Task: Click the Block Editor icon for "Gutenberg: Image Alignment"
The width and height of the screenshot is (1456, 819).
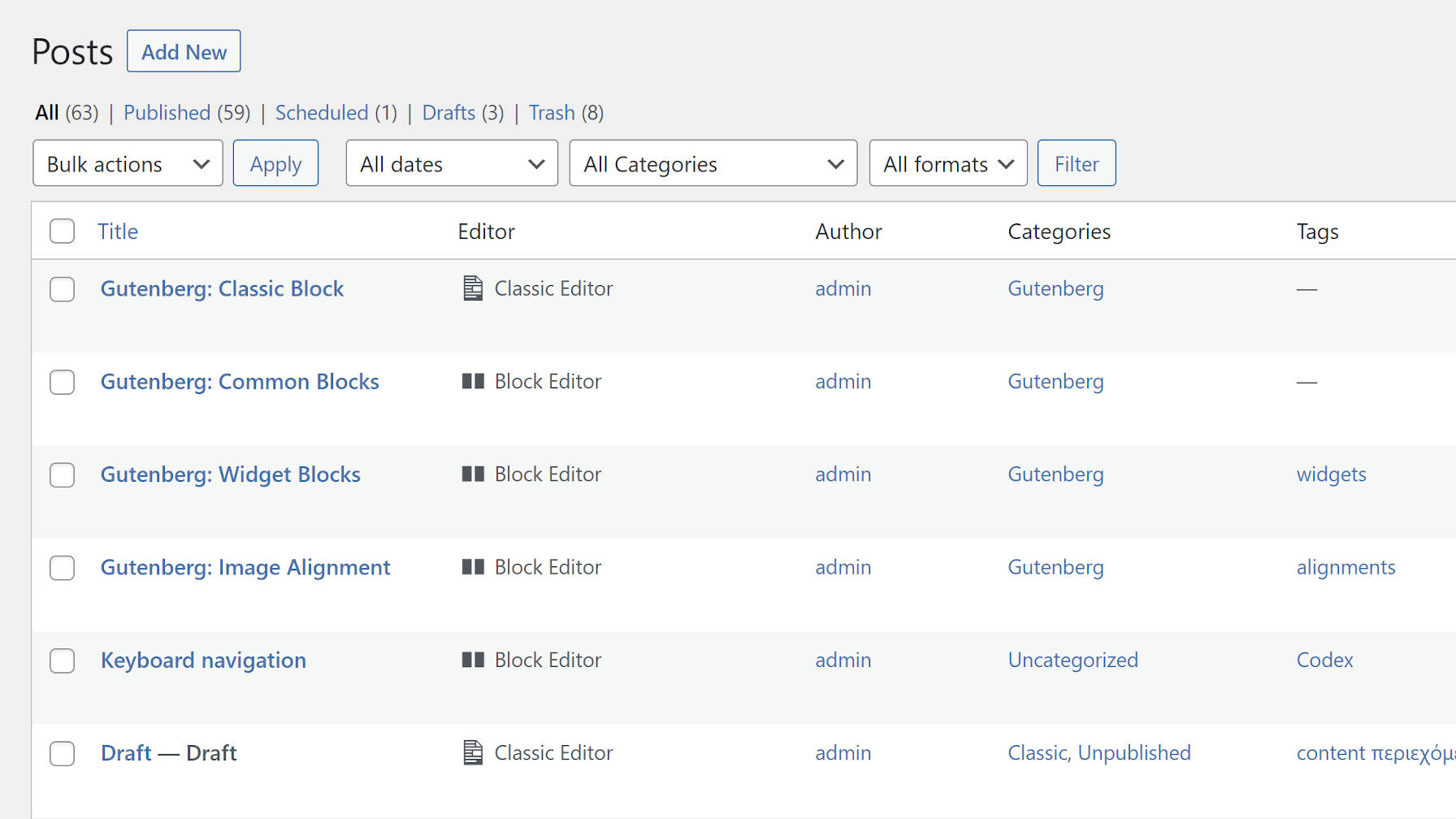Action: click(473, 566)
